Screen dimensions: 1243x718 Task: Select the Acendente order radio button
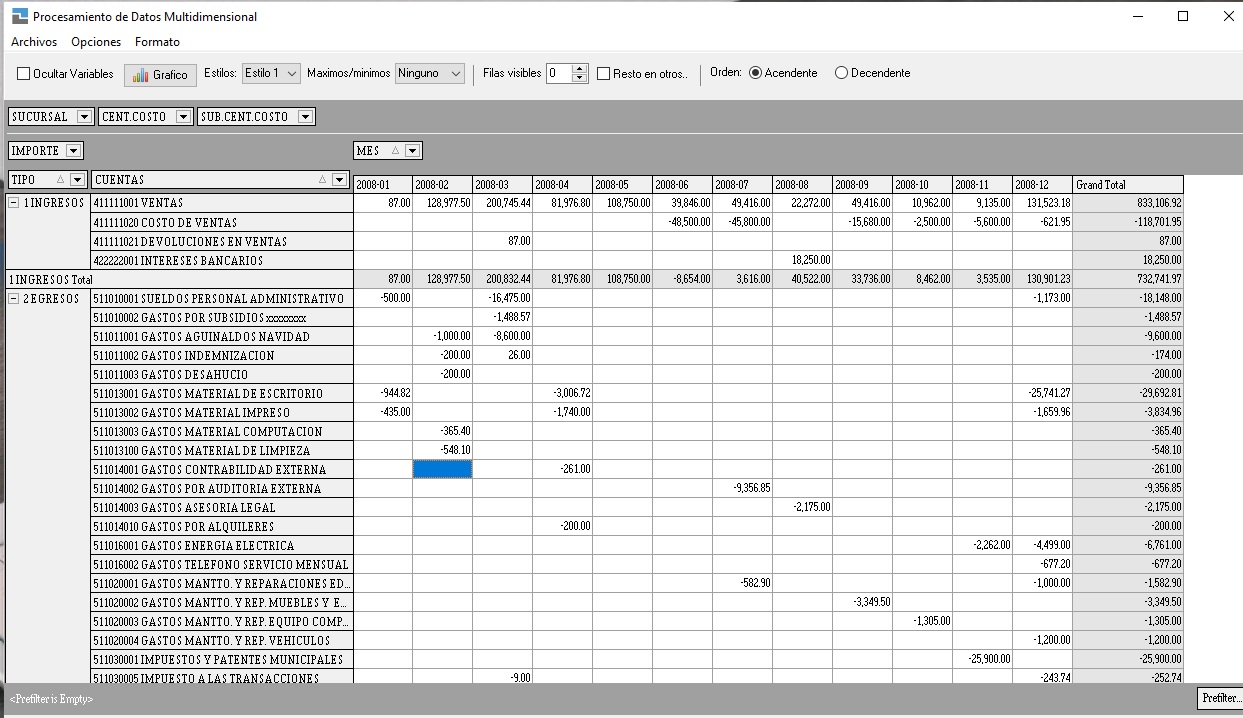(x=755, y=73)
